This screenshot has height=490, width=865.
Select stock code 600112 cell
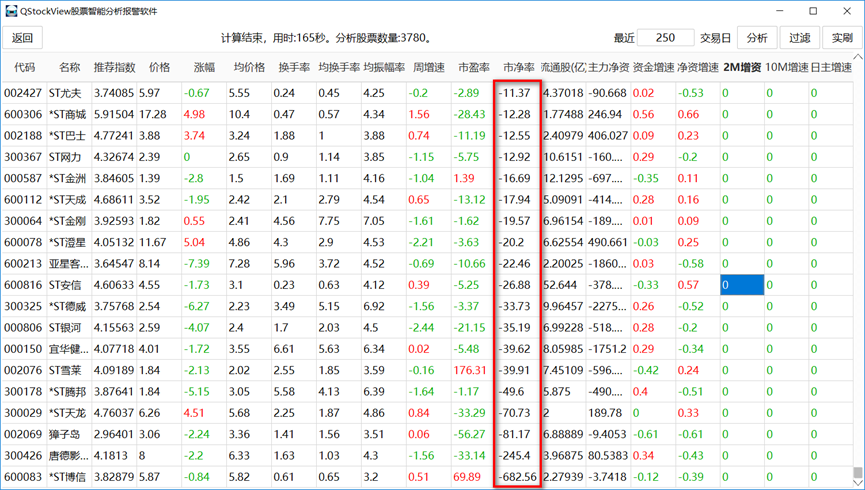click(24, 200)
